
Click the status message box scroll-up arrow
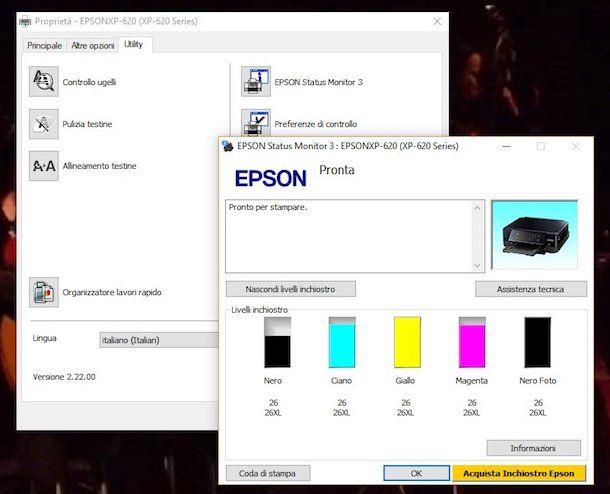[477, 208]
